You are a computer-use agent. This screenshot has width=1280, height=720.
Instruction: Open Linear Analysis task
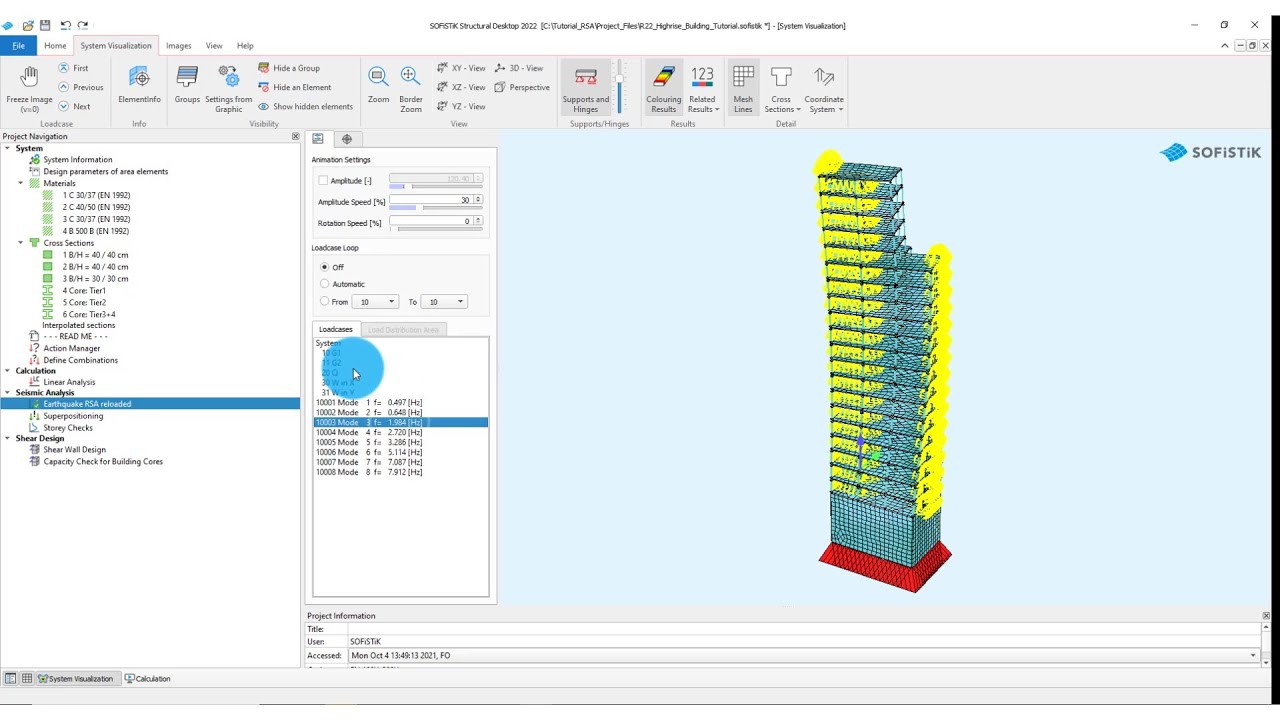pos(69,382)
